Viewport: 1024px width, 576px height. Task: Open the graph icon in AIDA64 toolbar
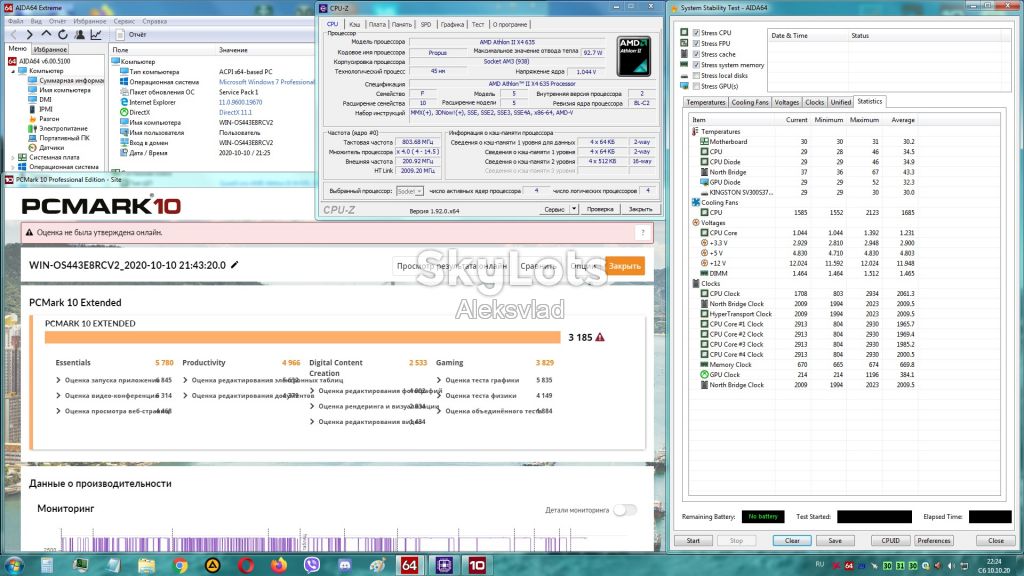coord(96,35)
